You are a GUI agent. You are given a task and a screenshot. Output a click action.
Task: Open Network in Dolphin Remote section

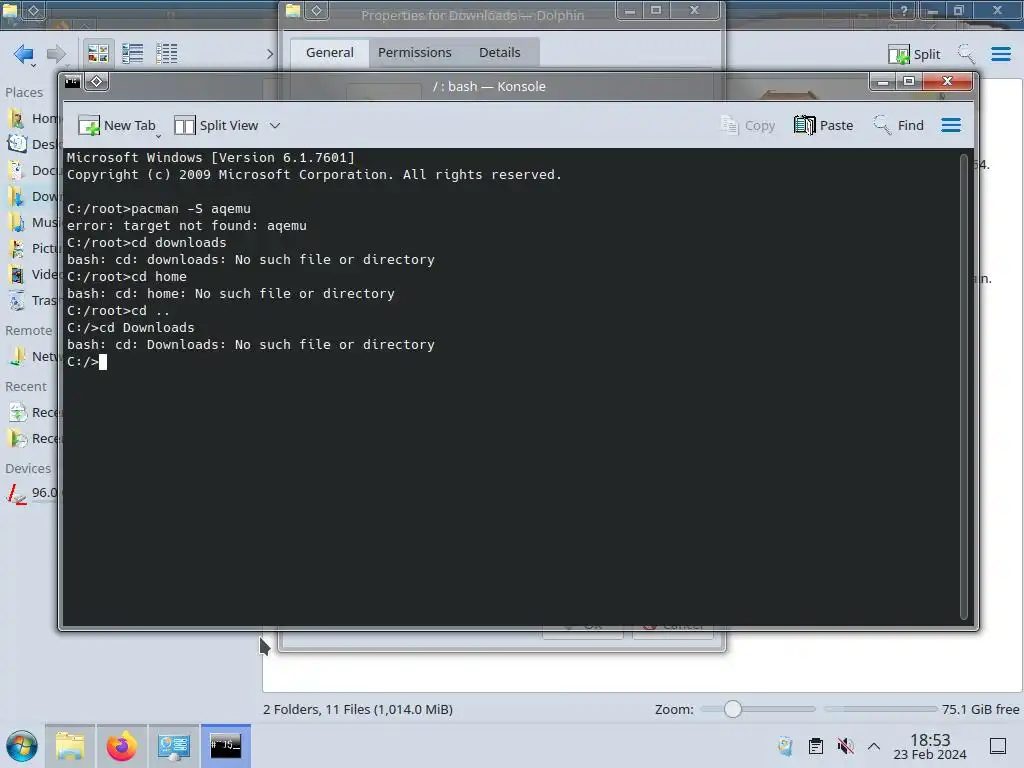pos(33,357)
